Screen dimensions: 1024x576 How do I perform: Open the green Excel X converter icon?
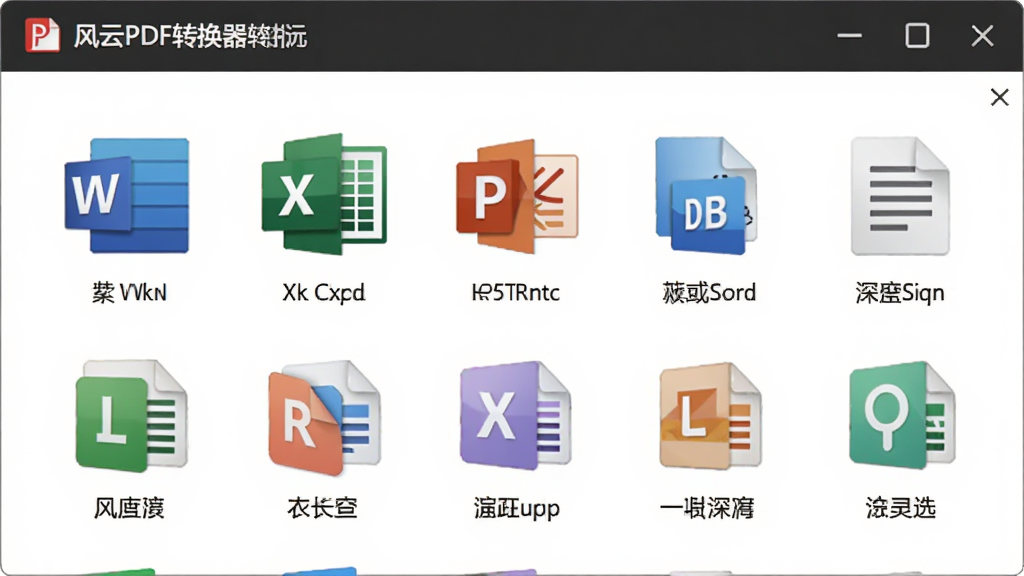click(324, 194)
